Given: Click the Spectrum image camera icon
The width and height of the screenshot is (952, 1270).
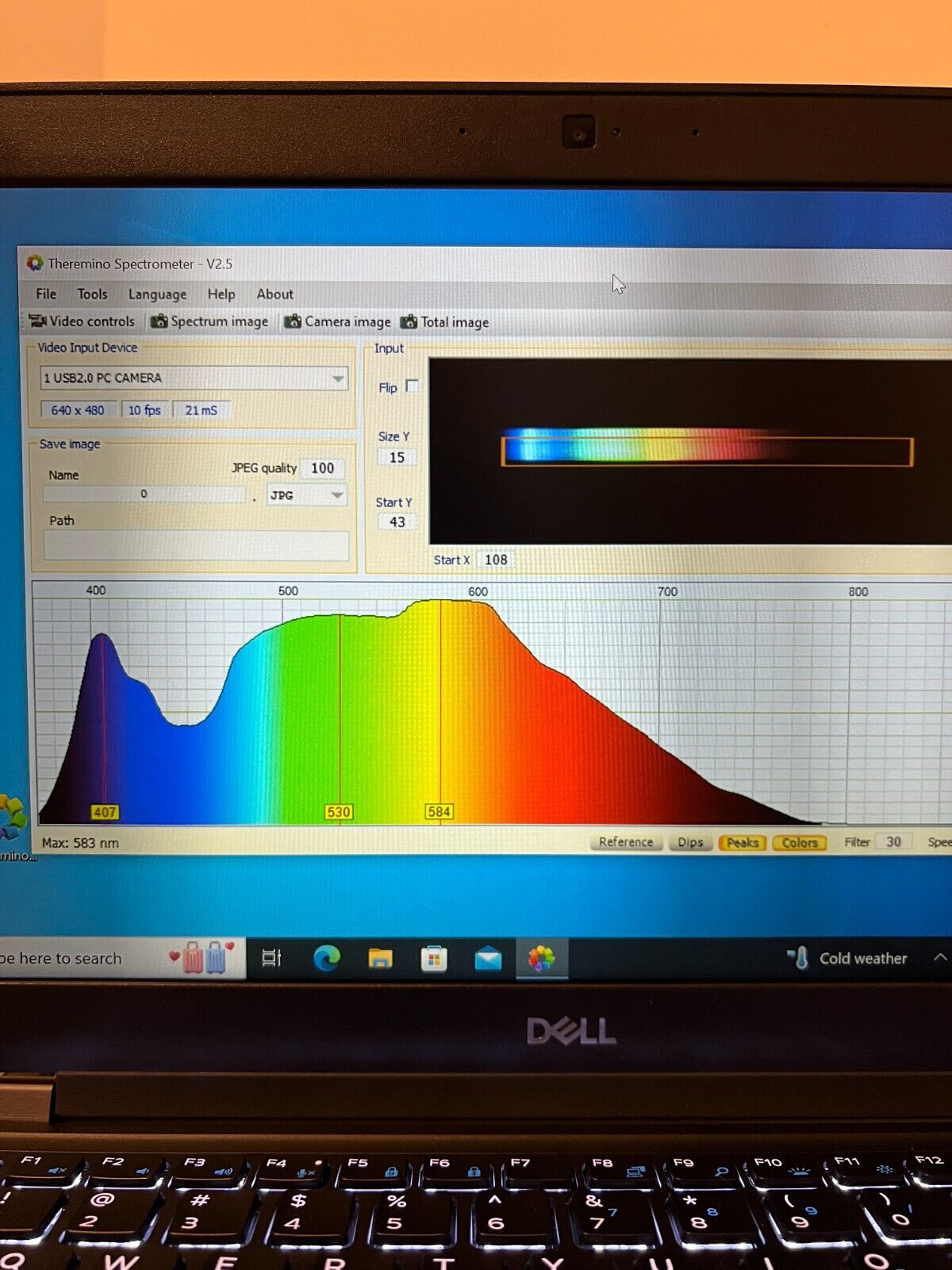Looking at the screenshot, I should (x=159, y=321).
